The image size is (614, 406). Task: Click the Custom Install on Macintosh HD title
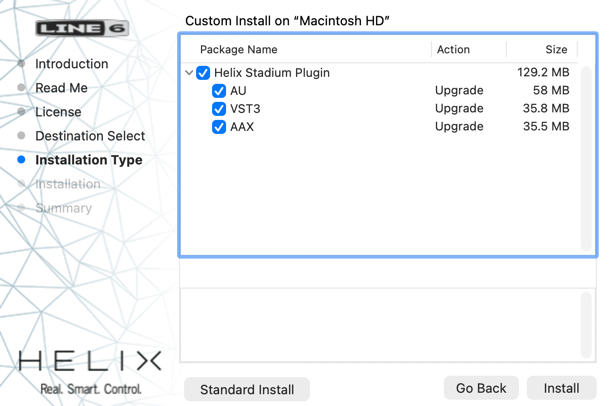(287, 21)
